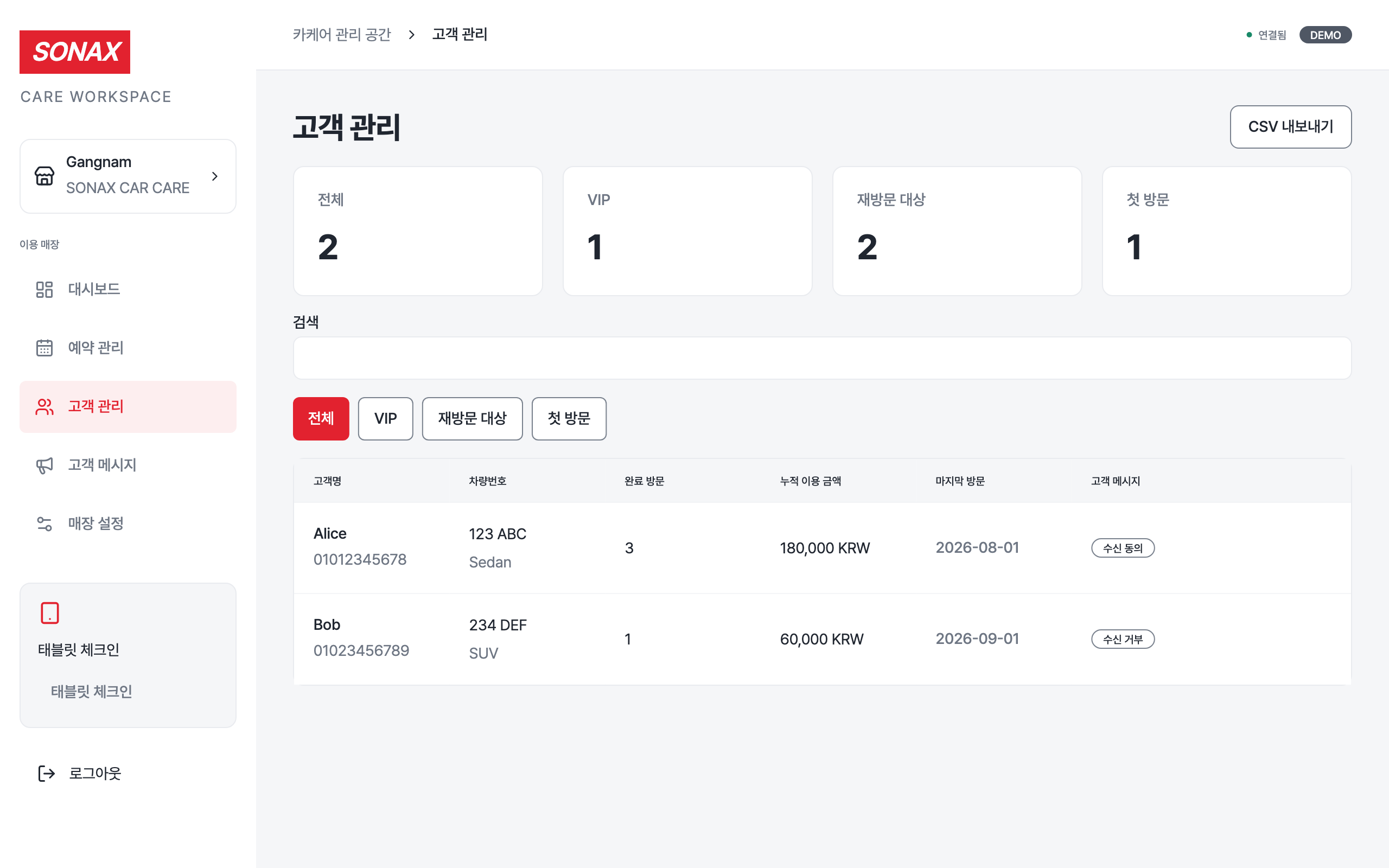Open 고객 메시지 menu item
The width and height of the screenshot is (1389, 868).
tap(128, 465)
